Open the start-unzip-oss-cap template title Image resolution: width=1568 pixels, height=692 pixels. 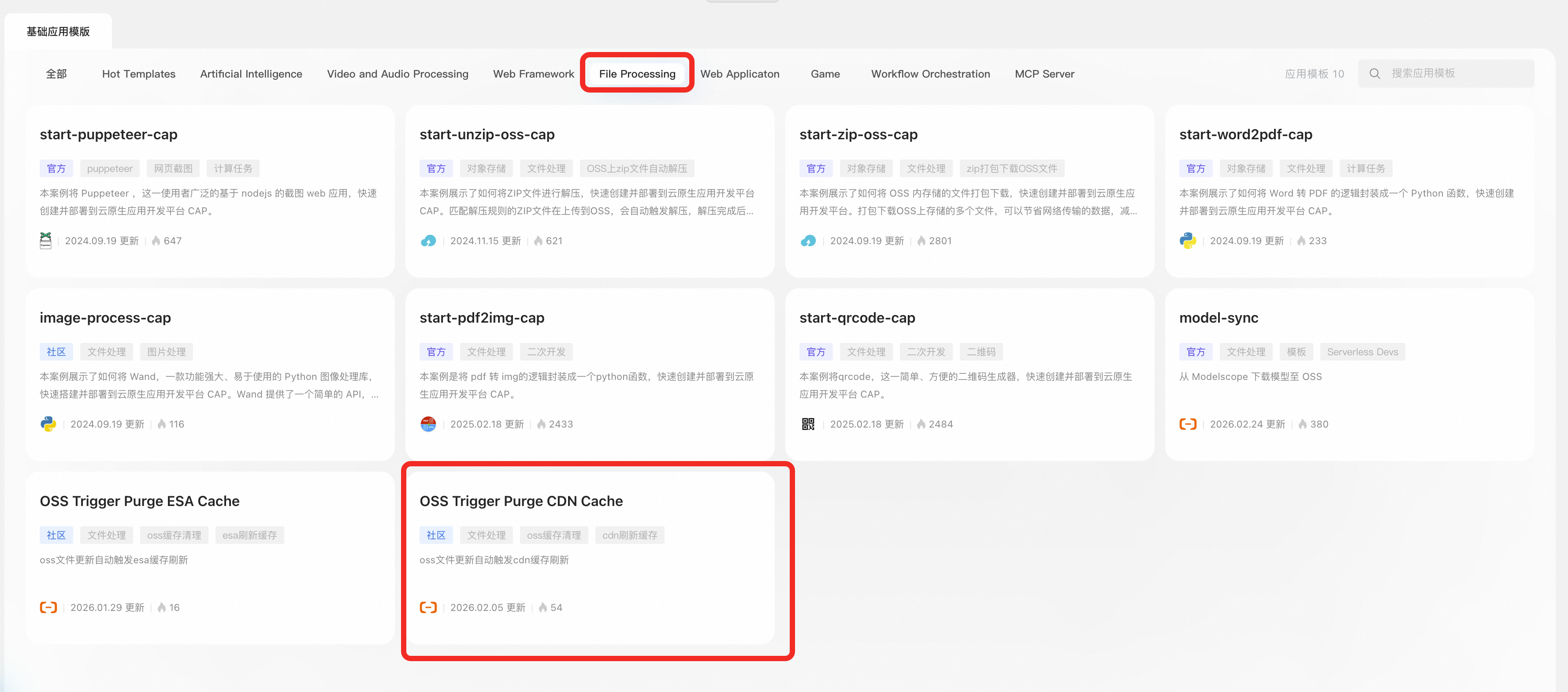click(x=487, y=134)
